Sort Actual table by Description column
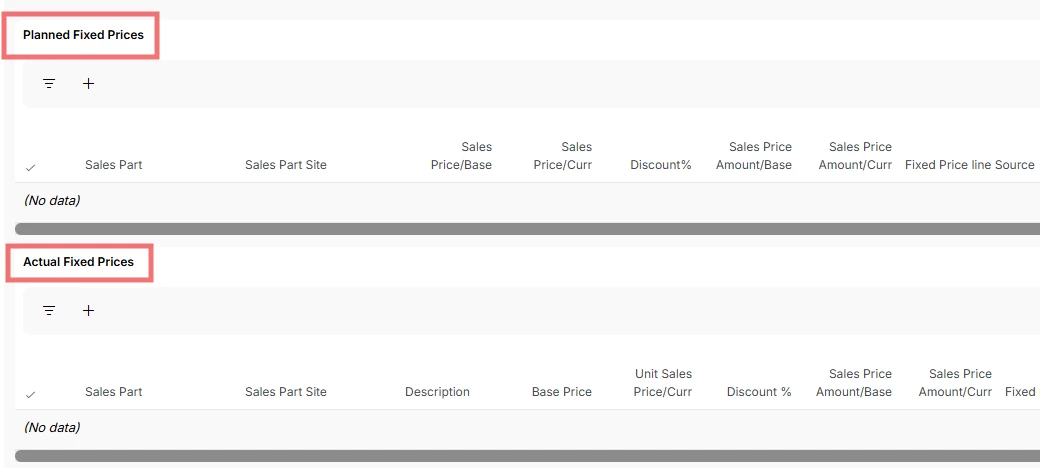The image size is (1040, 468). click(x=437, y=392)
